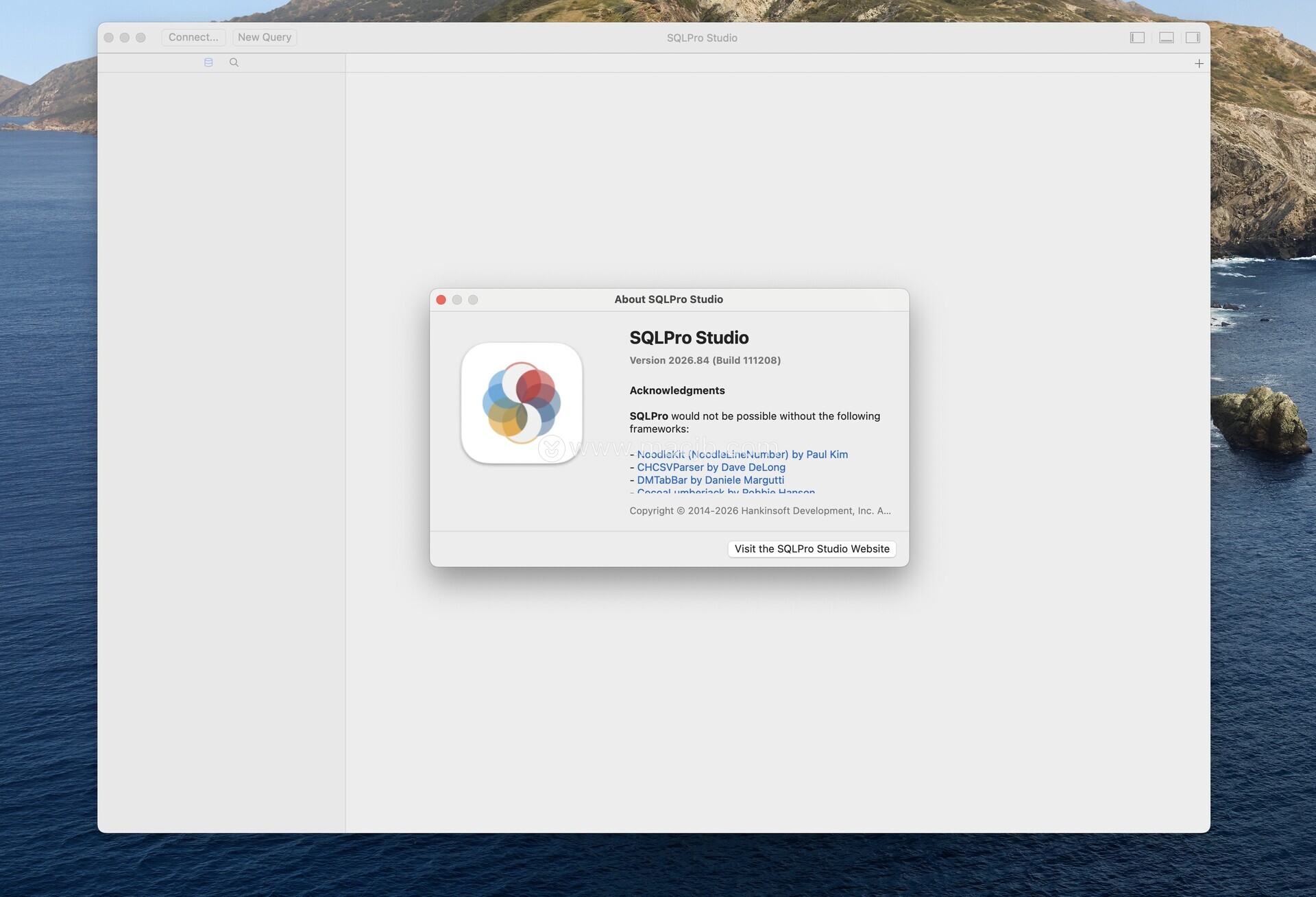This screenshot has width=1316, height=897.
Task: Click the About dialog minimize button
Action: pos(457,300)
